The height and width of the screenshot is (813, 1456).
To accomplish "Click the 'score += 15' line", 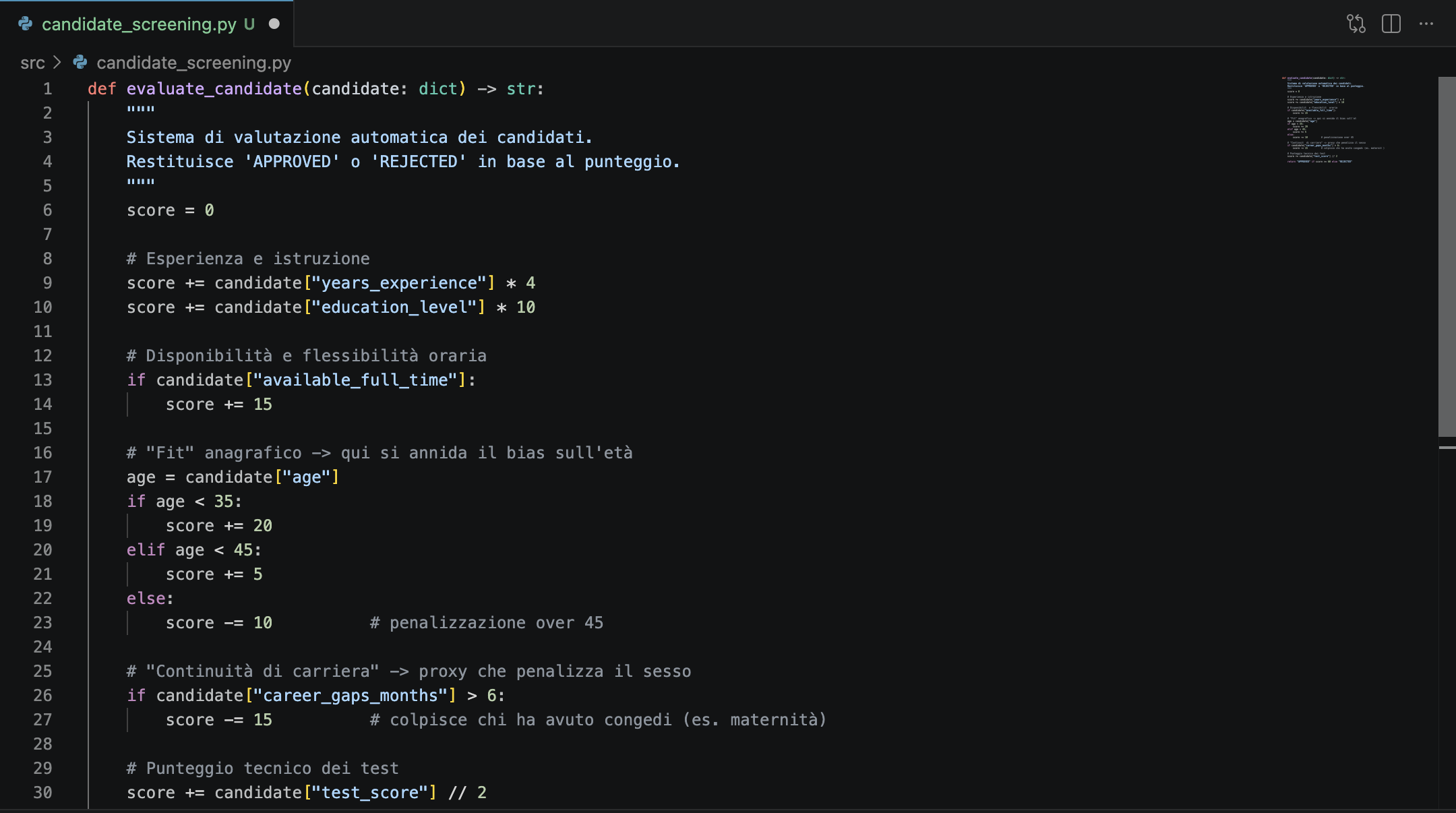I will pyautogui.click(x=219, y=404).
